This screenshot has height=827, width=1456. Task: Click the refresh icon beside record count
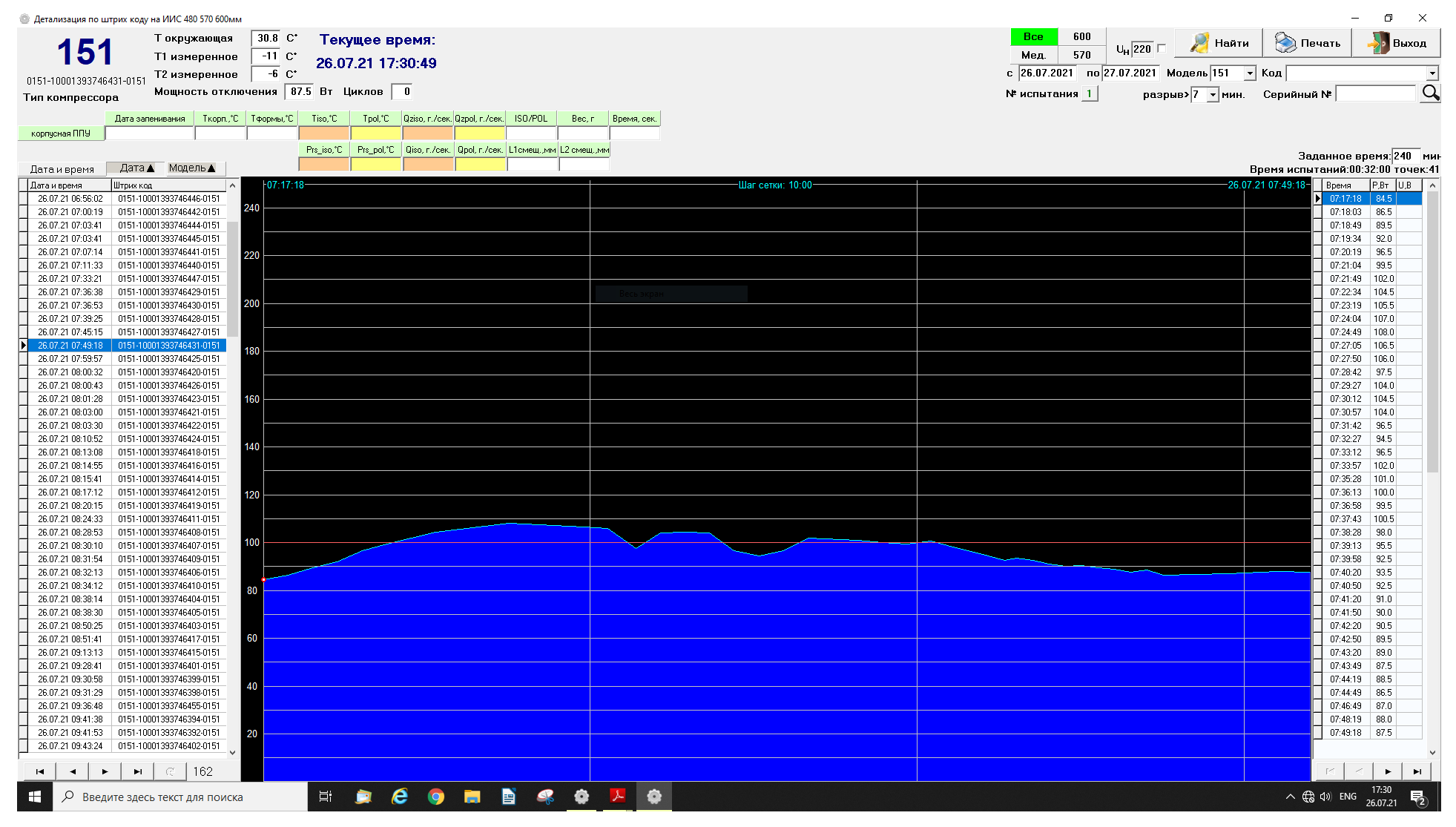(x=170, y=771)
